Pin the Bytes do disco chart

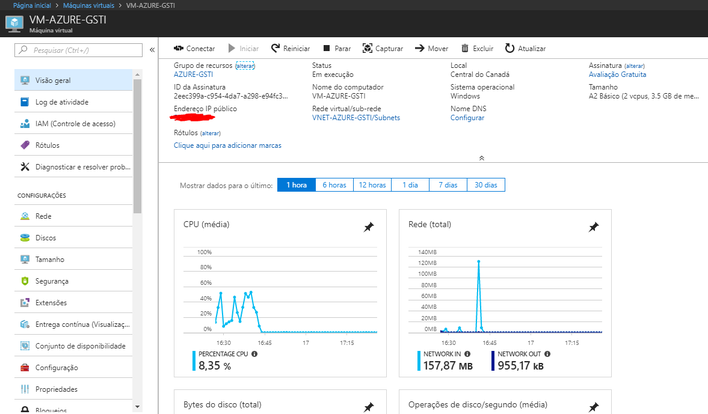coord(369,407)
